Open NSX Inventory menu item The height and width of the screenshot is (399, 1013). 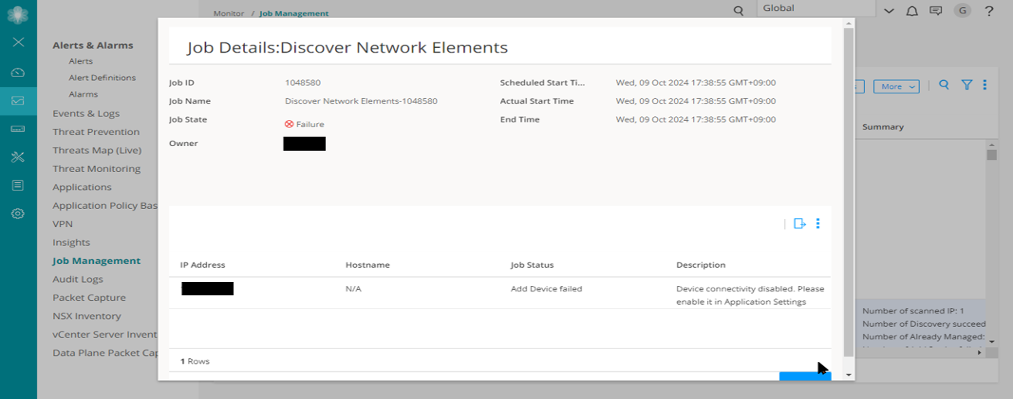point(87,316)
